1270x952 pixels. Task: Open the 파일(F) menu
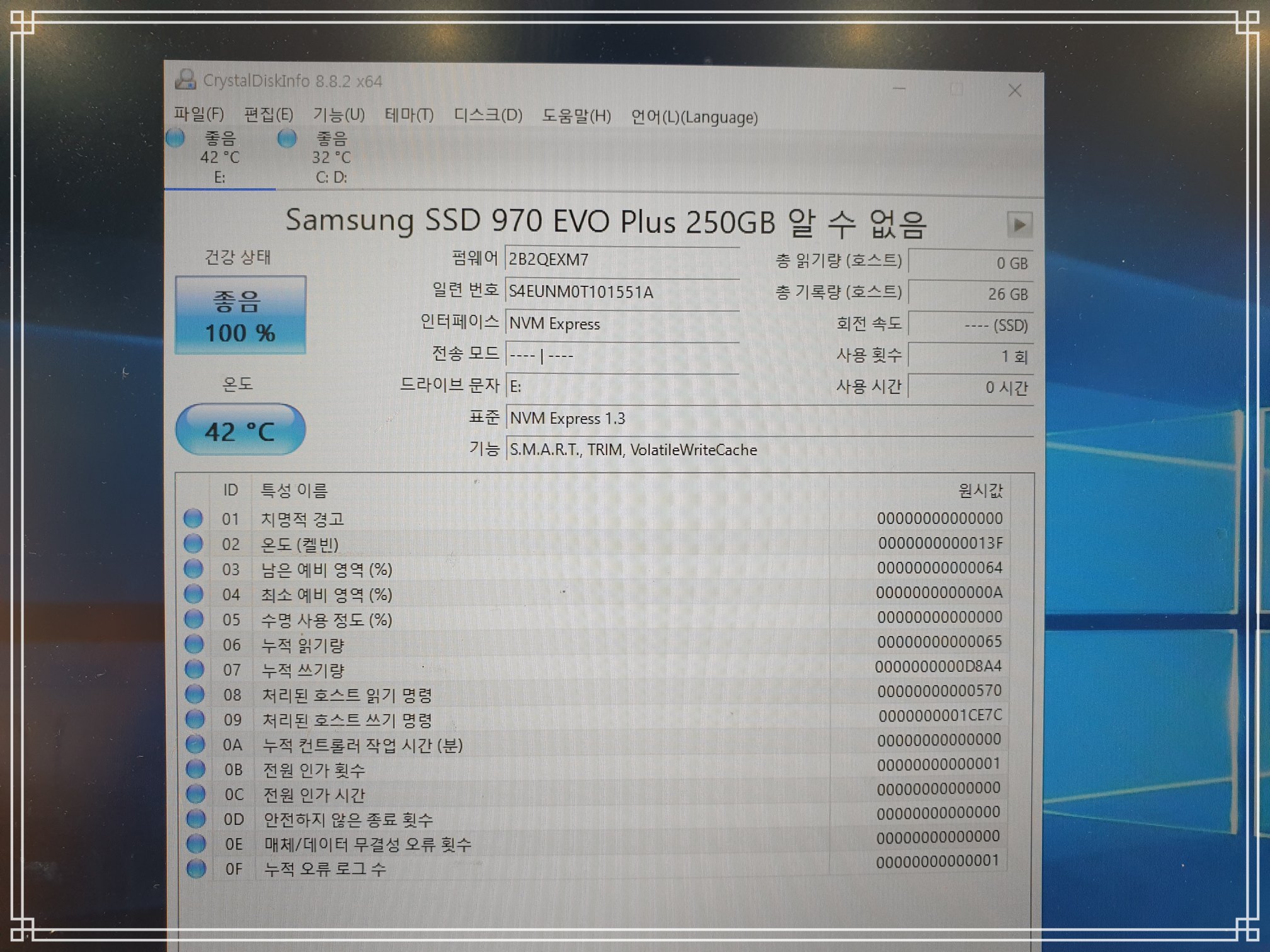click(x=198, y=114)
